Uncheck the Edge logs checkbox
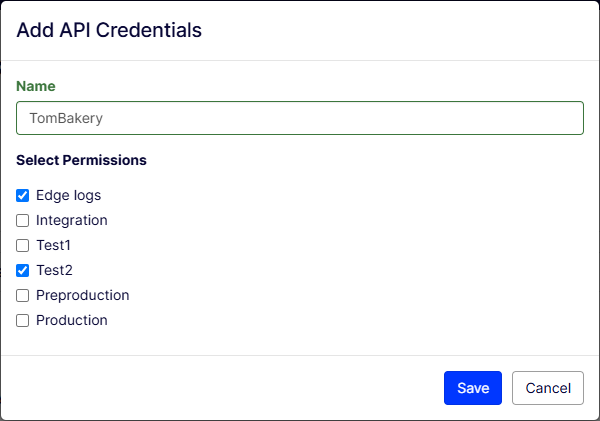The image size is (600, 421). click(23, 196)
